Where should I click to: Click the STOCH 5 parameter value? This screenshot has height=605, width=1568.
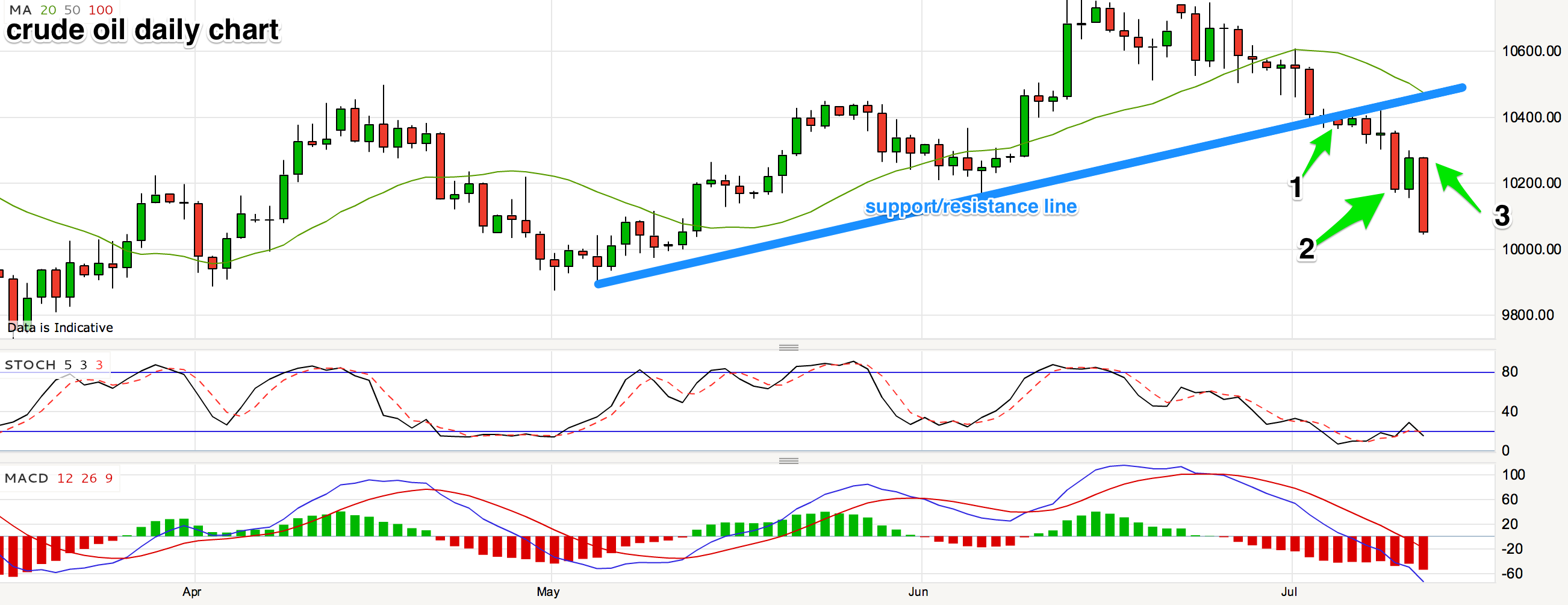pyautogui.click(x=68, y=365)
